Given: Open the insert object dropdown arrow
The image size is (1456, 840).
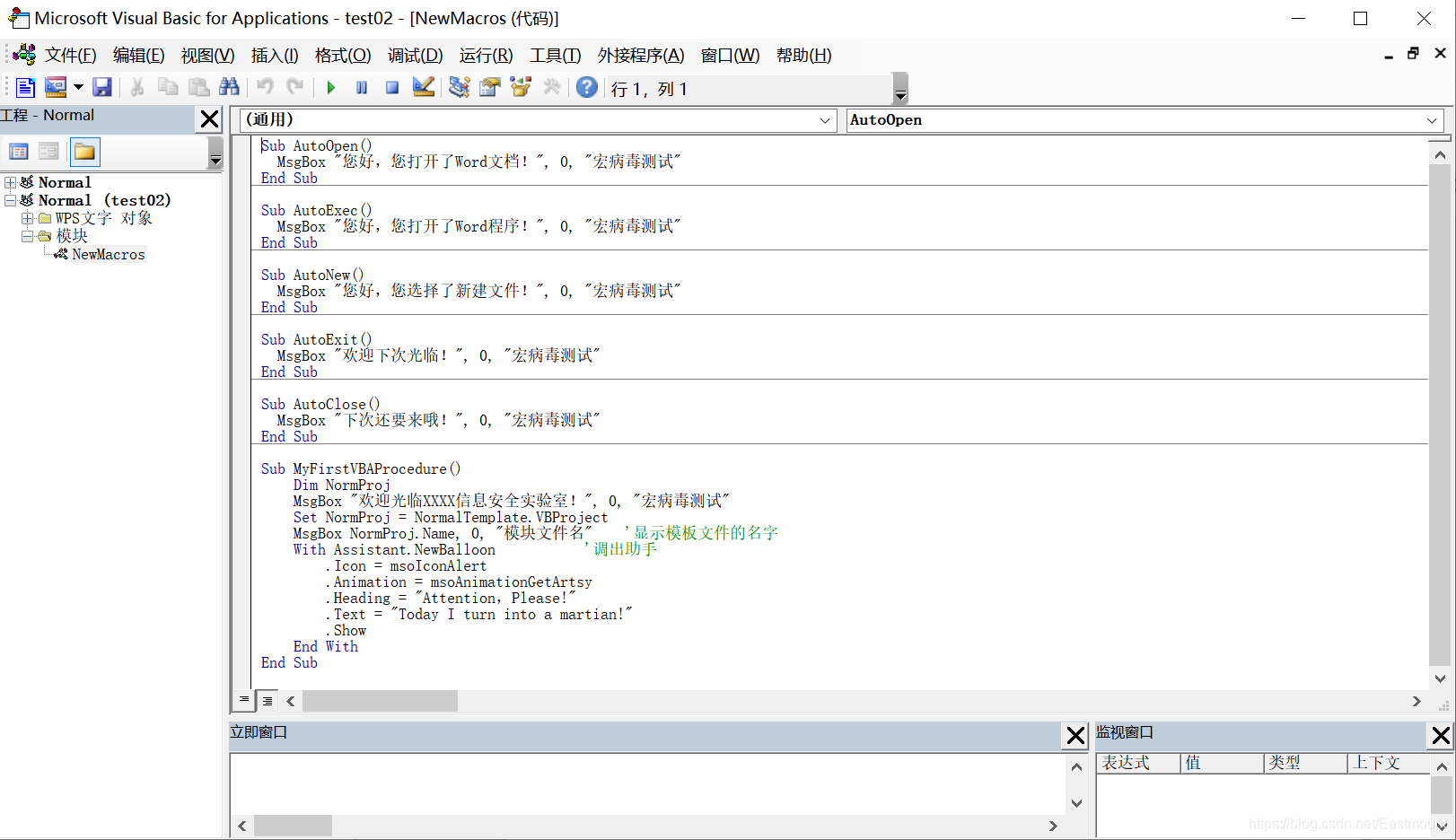Looking at the screenshot, I should coord(78,87).
